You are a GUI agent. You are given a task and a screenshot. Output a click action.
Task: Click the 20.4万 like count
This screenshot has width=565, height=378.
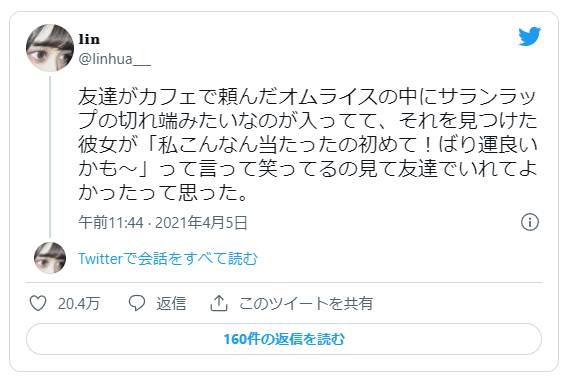(79, 303)
